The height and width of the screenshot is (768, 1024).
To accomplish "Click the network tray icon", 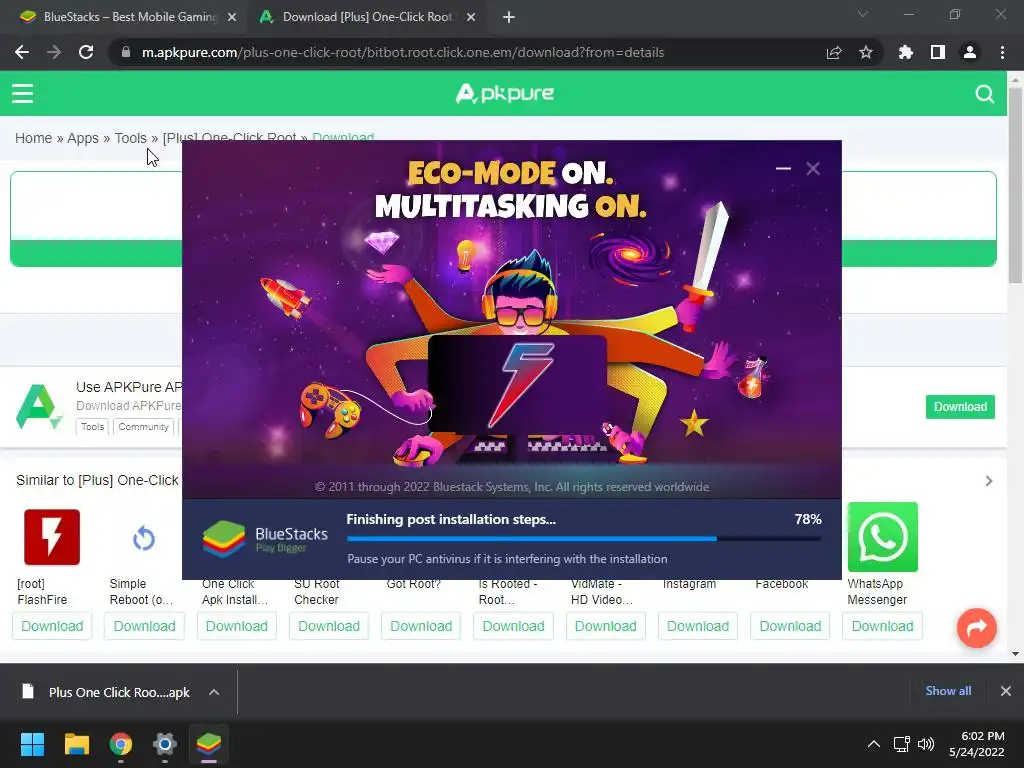I will click(x=902, y=744).
